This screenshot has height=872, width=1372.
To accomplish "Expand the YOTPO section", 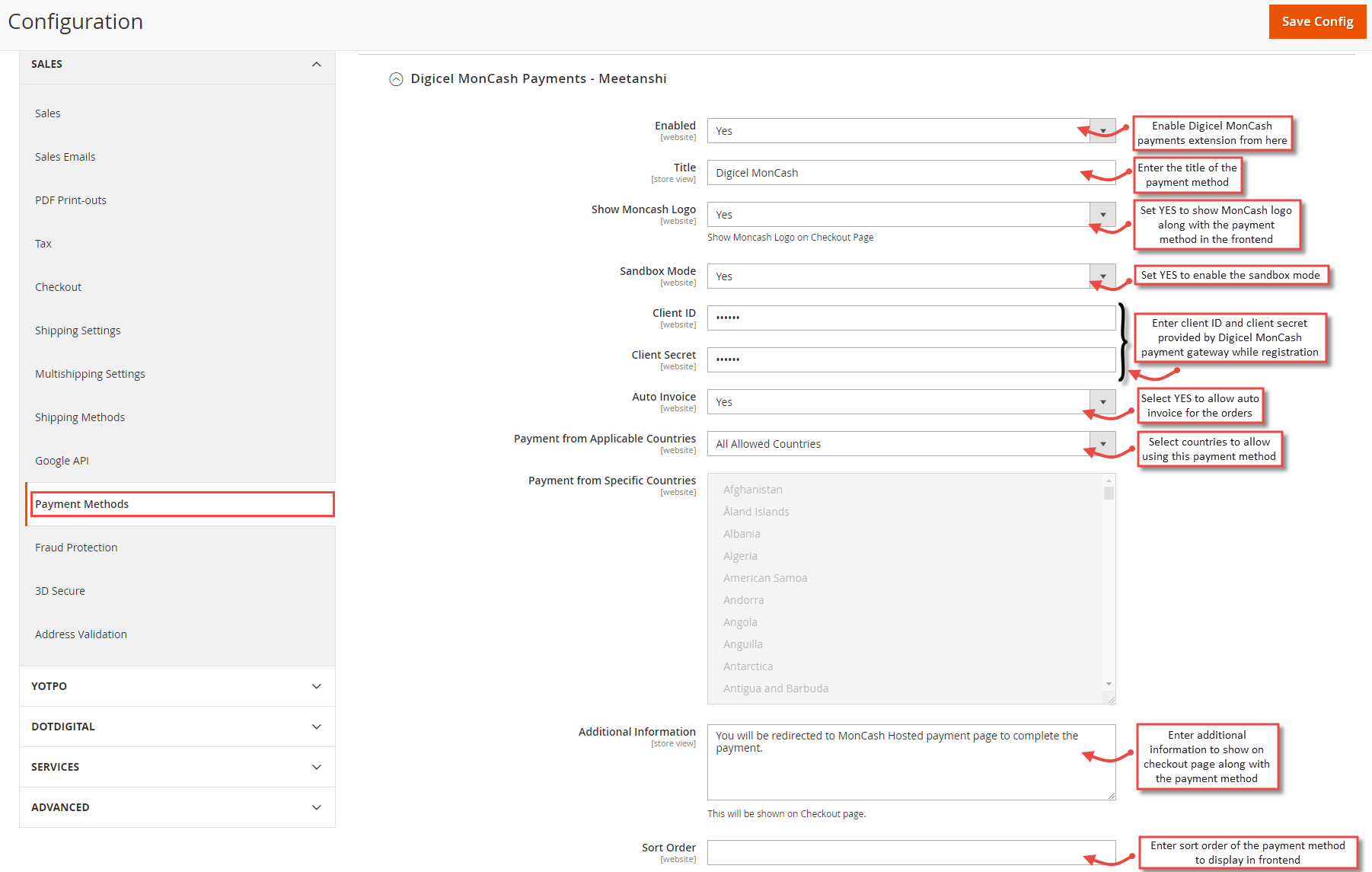I will tap(177, 686).
